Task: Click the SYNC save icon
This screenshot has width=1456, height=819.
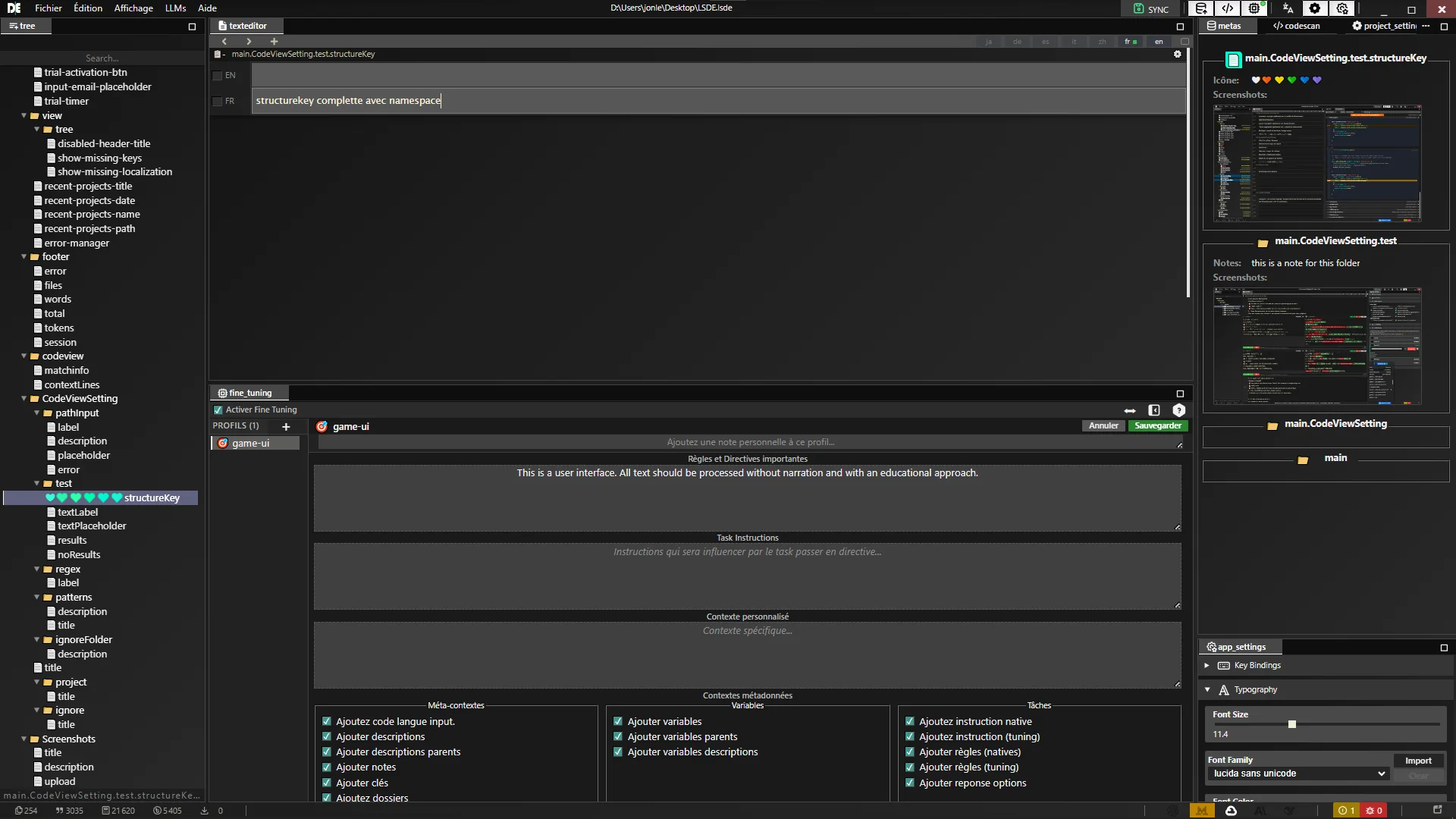Action: 1138,9
